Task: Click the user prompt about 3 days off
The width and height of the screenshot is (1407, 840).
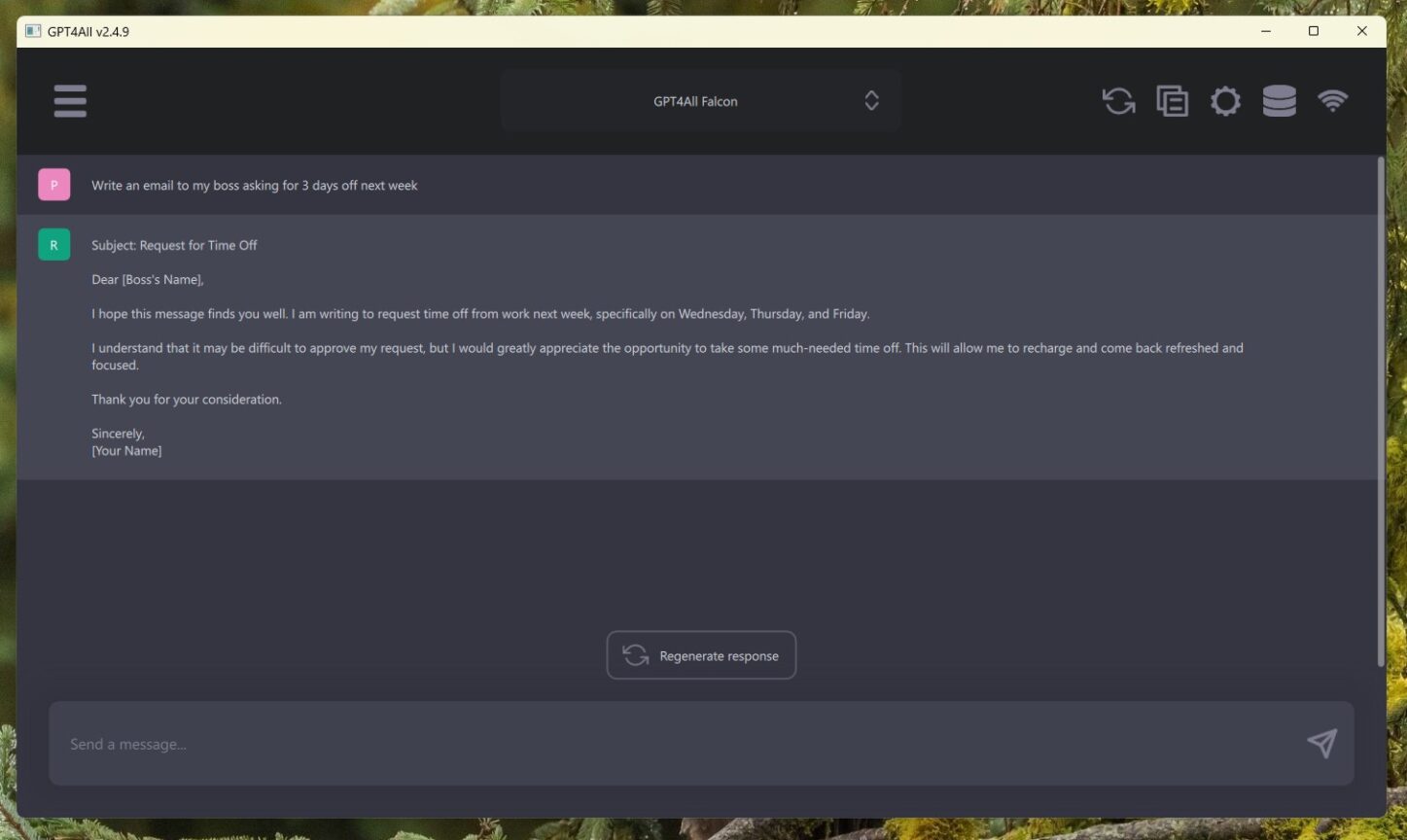Action: 254,184
